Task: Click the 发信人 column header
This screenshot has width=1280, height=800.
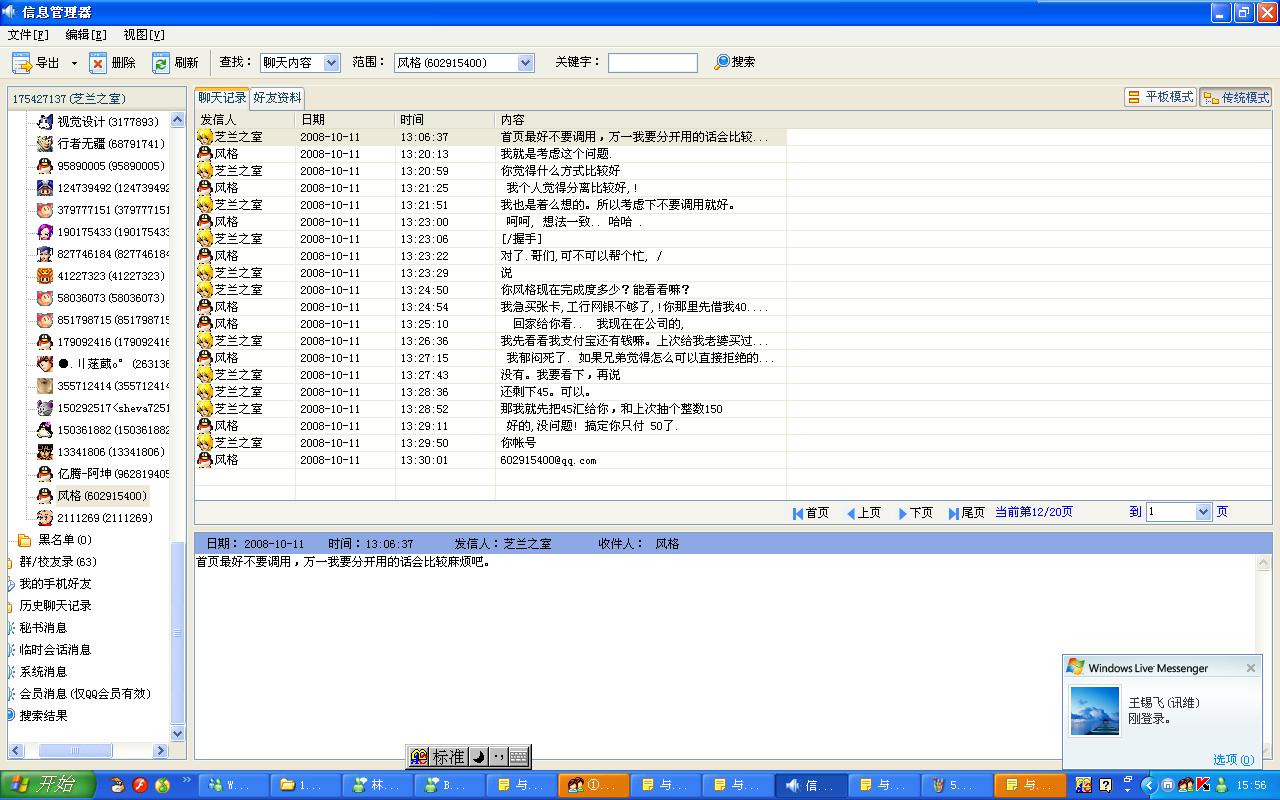Action: [x=245, y=119]
